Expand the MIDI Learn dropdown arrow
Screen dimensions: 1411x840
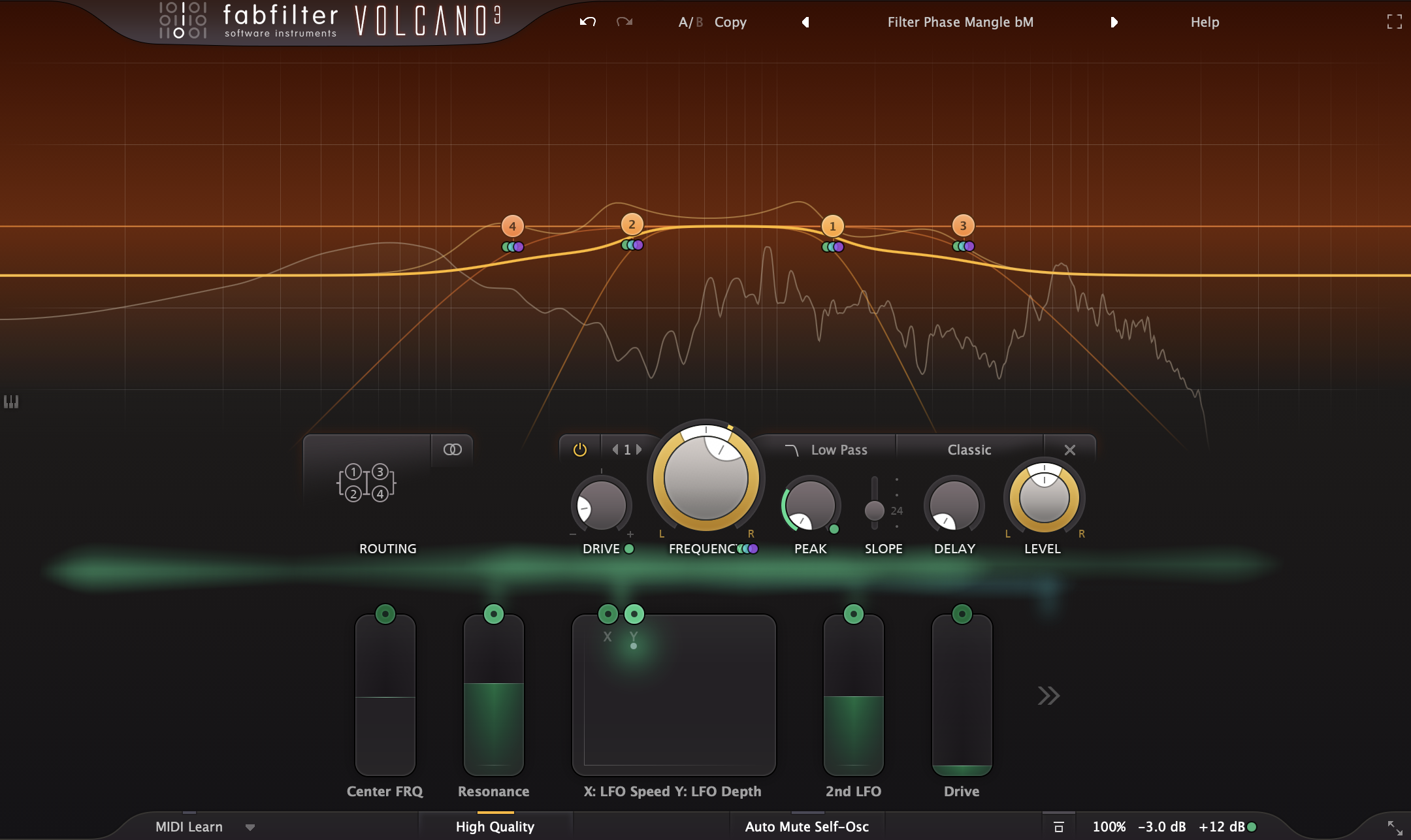250,828
